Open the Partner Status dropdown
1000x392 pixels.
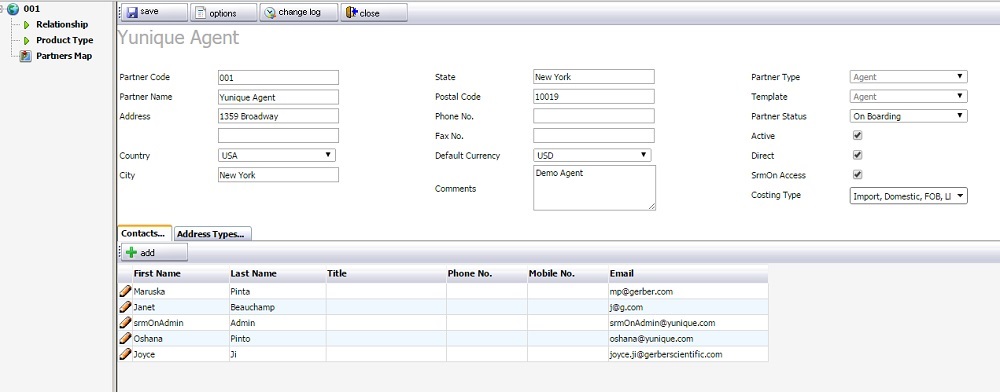click(x=909, y=117)
